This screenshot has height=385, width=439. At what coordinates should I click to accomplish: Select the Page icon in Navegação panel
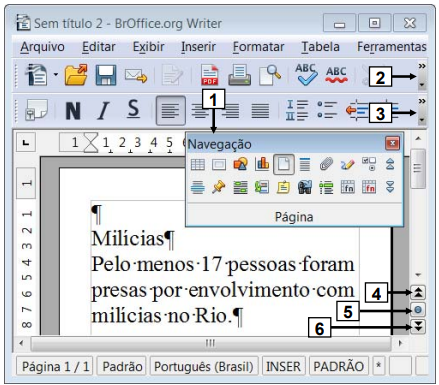pos(283,164)
